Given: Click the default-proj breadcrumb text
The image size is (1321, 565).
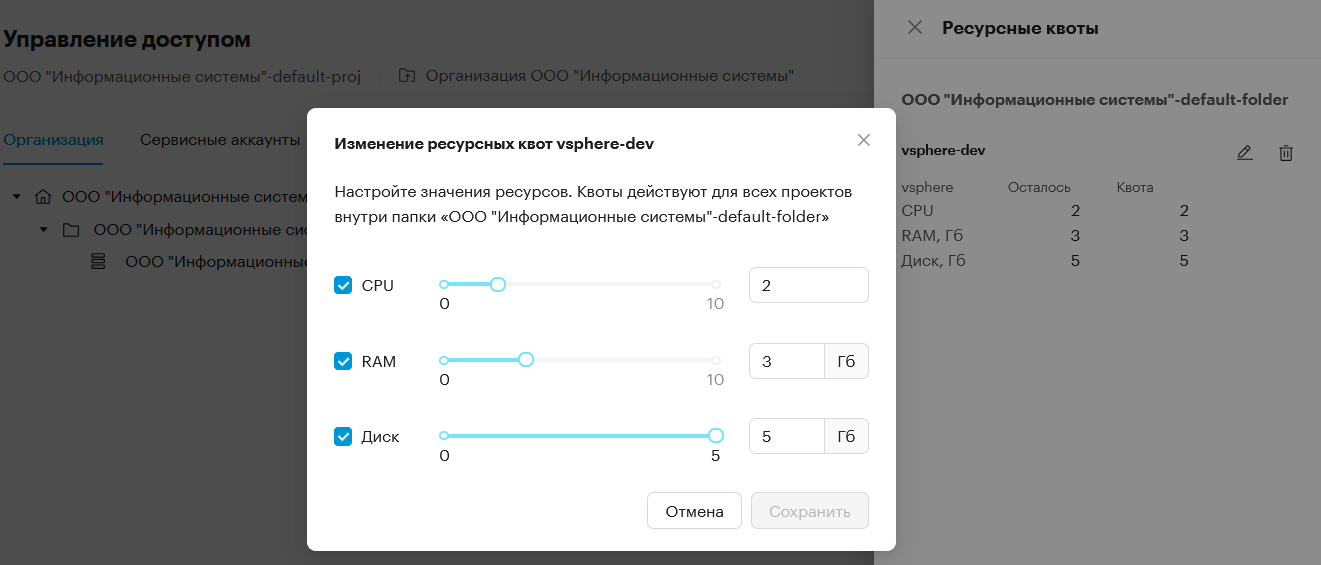Looking at the screenshot, I should click(x=181, y=75).
